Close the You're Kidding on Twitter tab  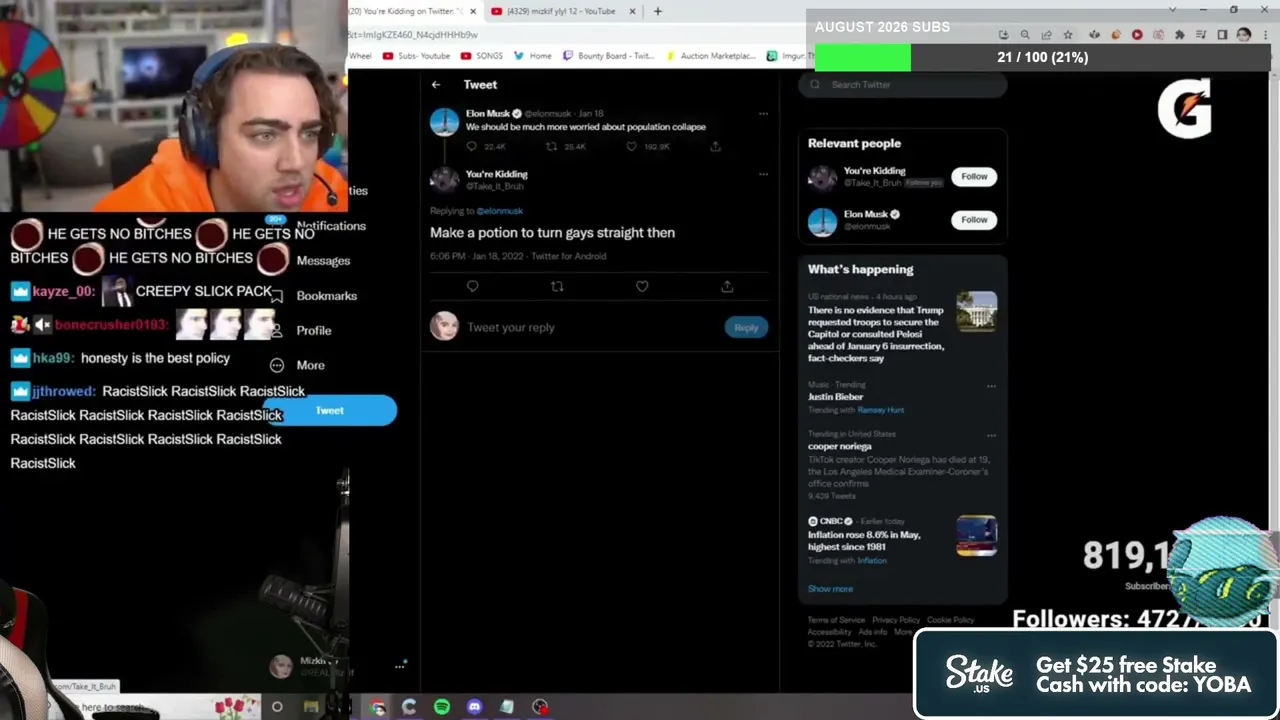pyautogui.click(x=471, y=11)
